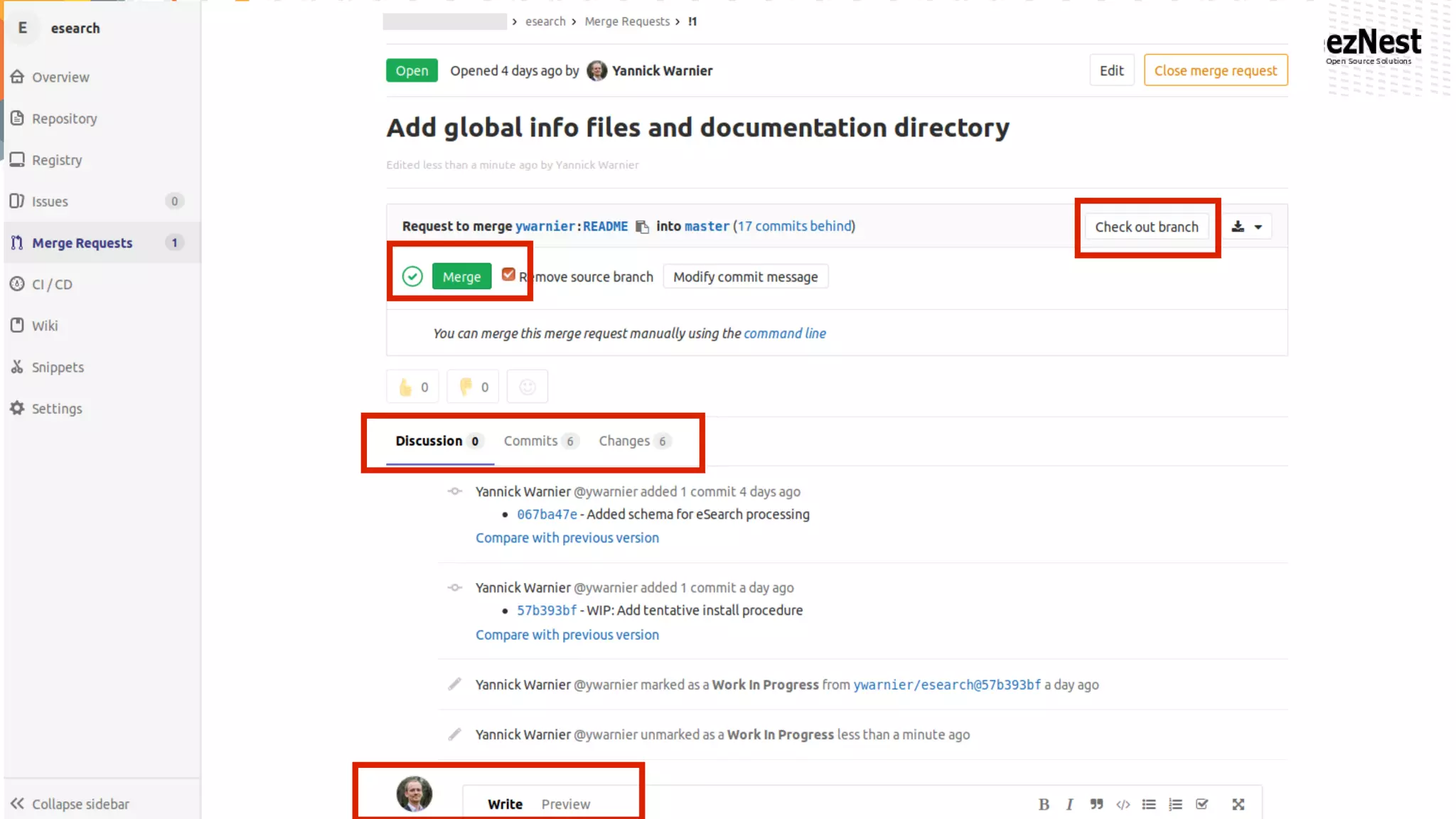Toggle fullscreen comment editor
Image resolution: width=1456 pixels, height=819 pixels.
point(1238,804)
